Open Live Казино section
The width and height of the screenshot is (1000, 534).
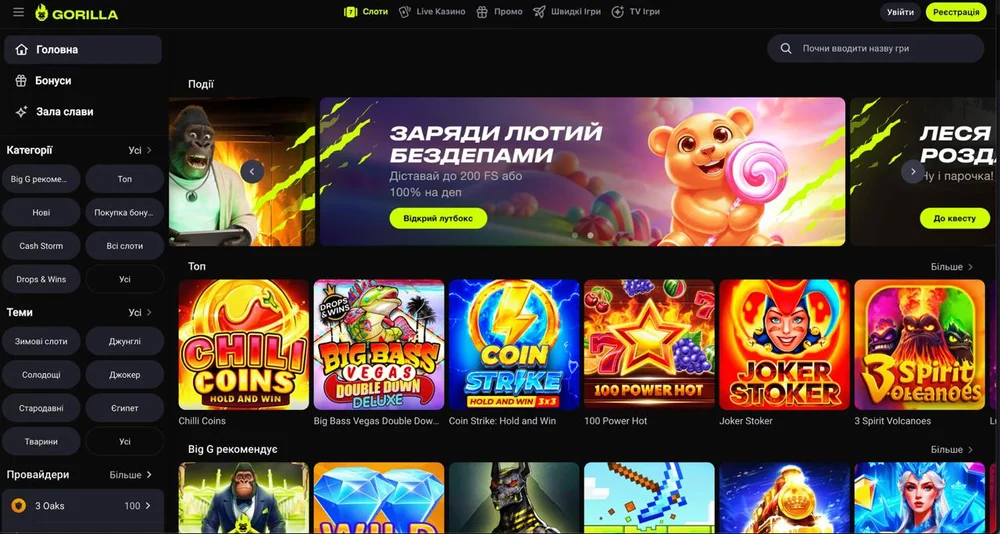click(x=432, y=11)
